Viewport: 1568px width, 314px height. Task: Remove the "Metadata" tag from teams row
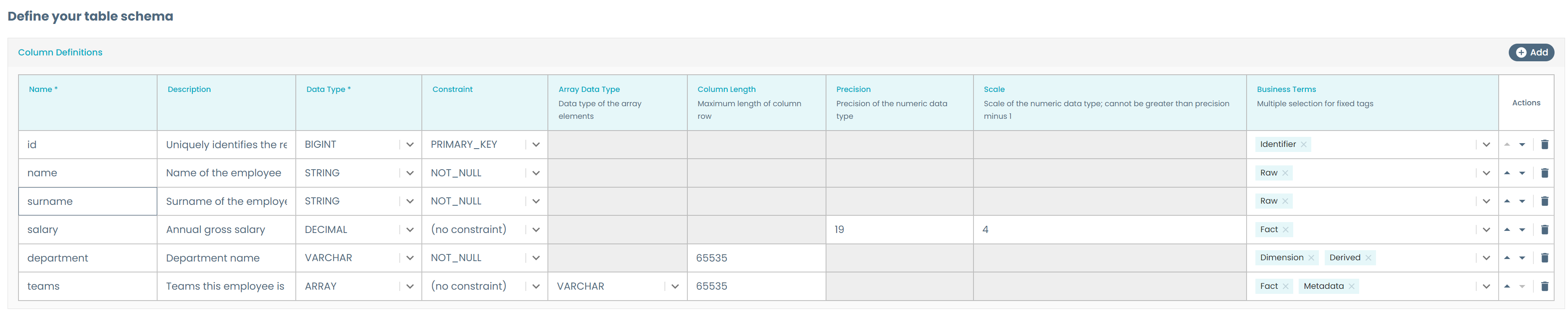pyautogui.click(x=1351, y=286)
